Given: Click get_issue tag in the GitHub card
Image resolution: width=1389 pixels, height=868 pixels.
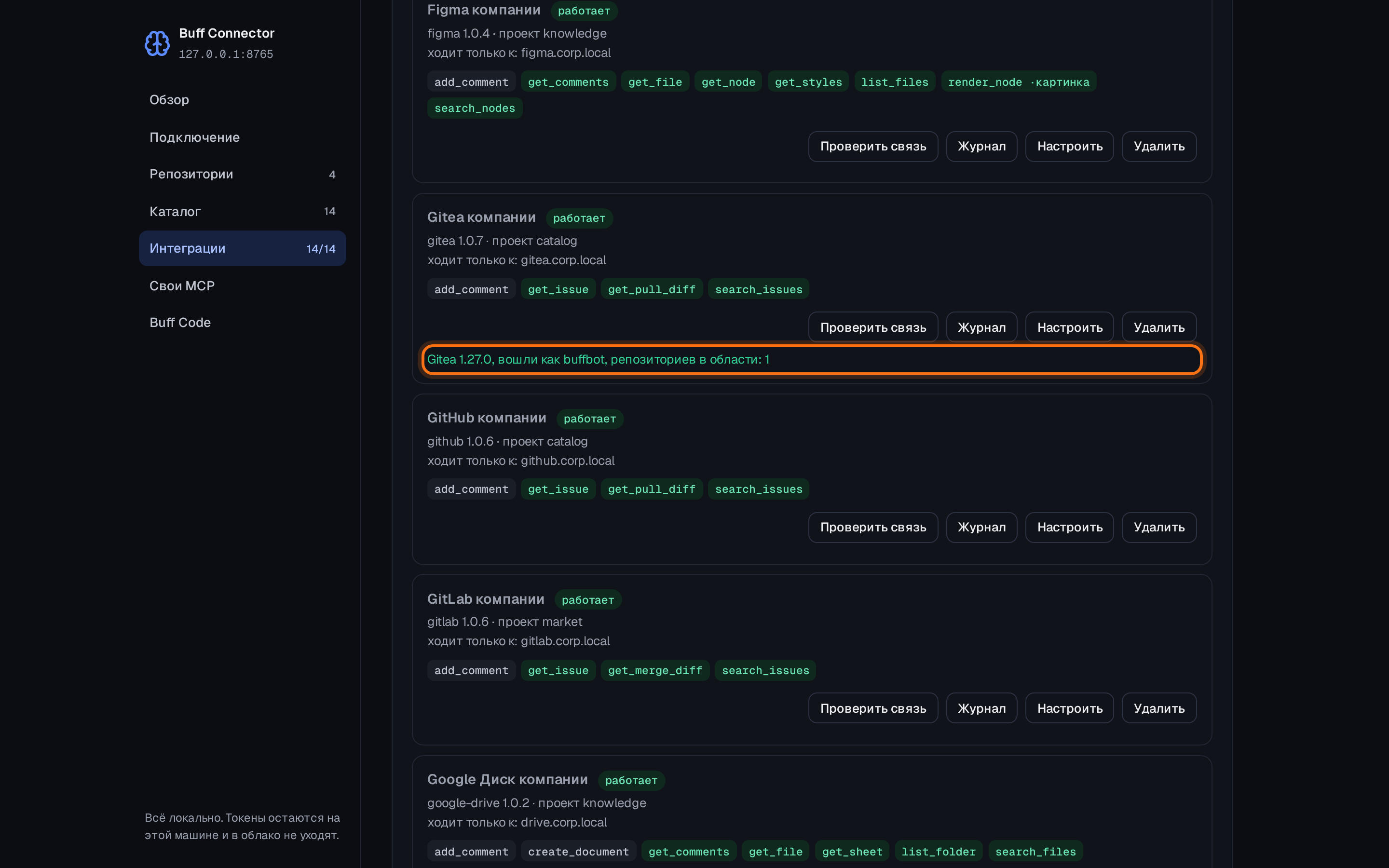Looking at the screenshot, I should click(x=558, y=489).
